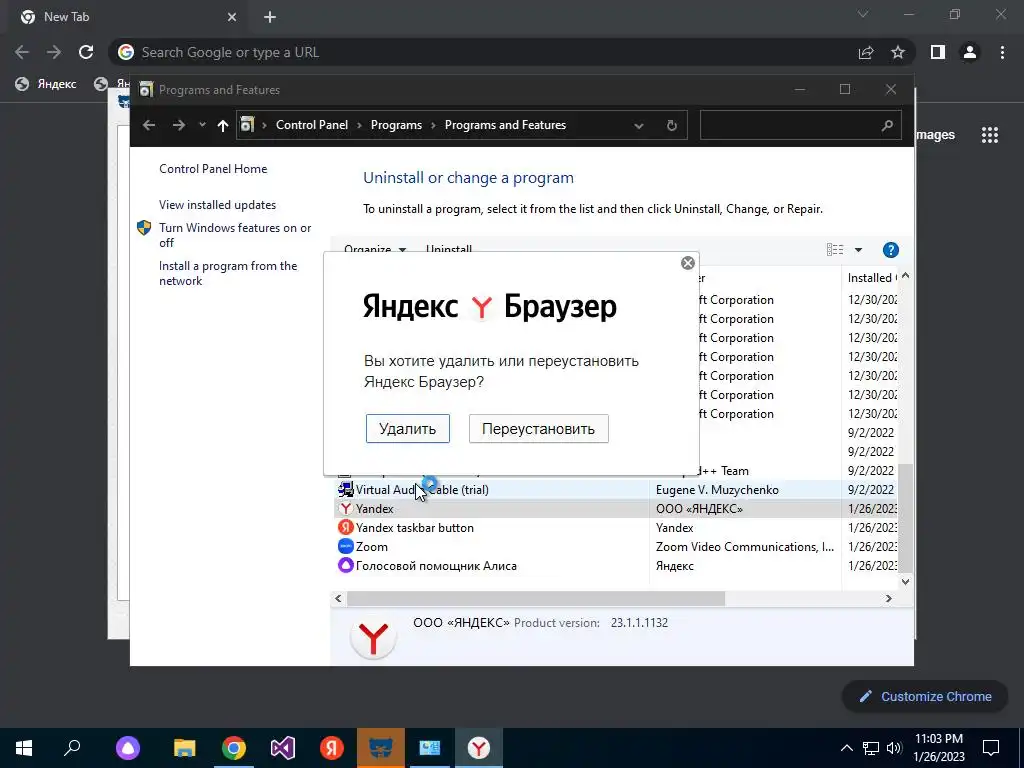Click Programs and Features breadcrumb segment
Screen dimensions: 1024x768
505,125
